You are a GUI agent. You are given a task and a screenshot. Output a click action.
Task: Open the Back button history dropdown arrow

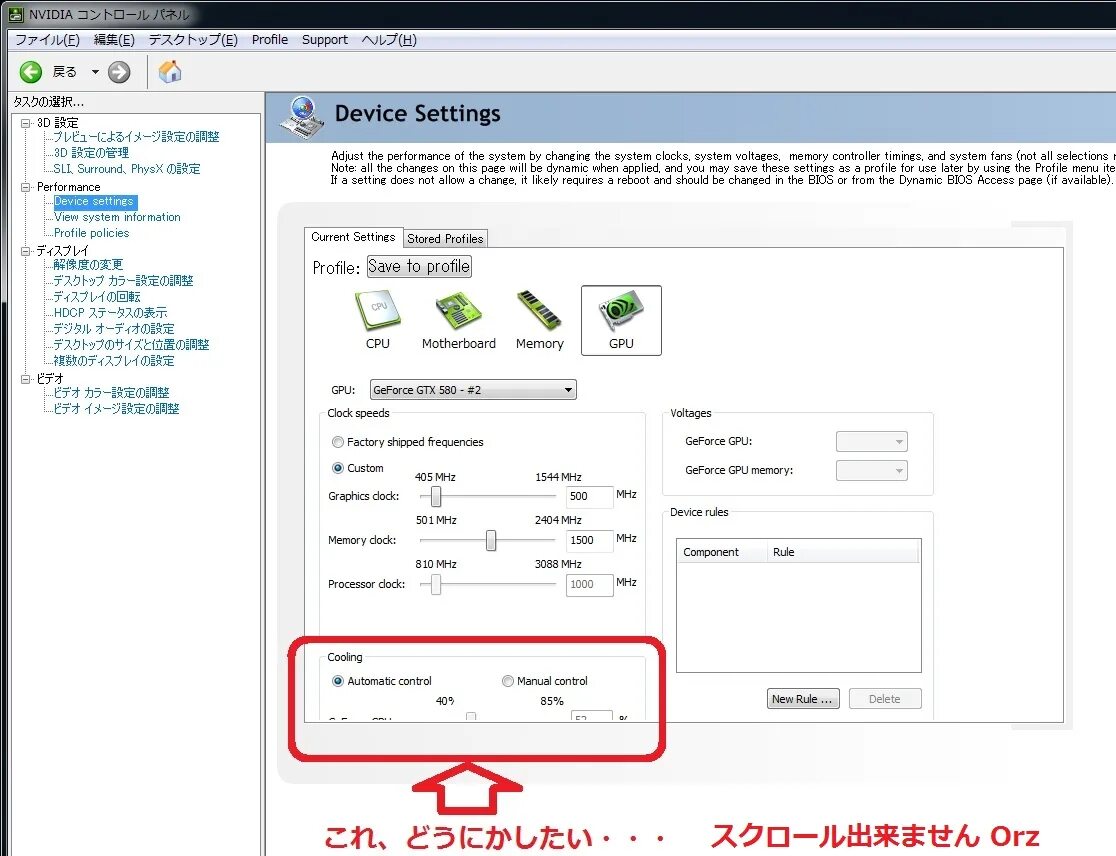(x=95, y=72)
